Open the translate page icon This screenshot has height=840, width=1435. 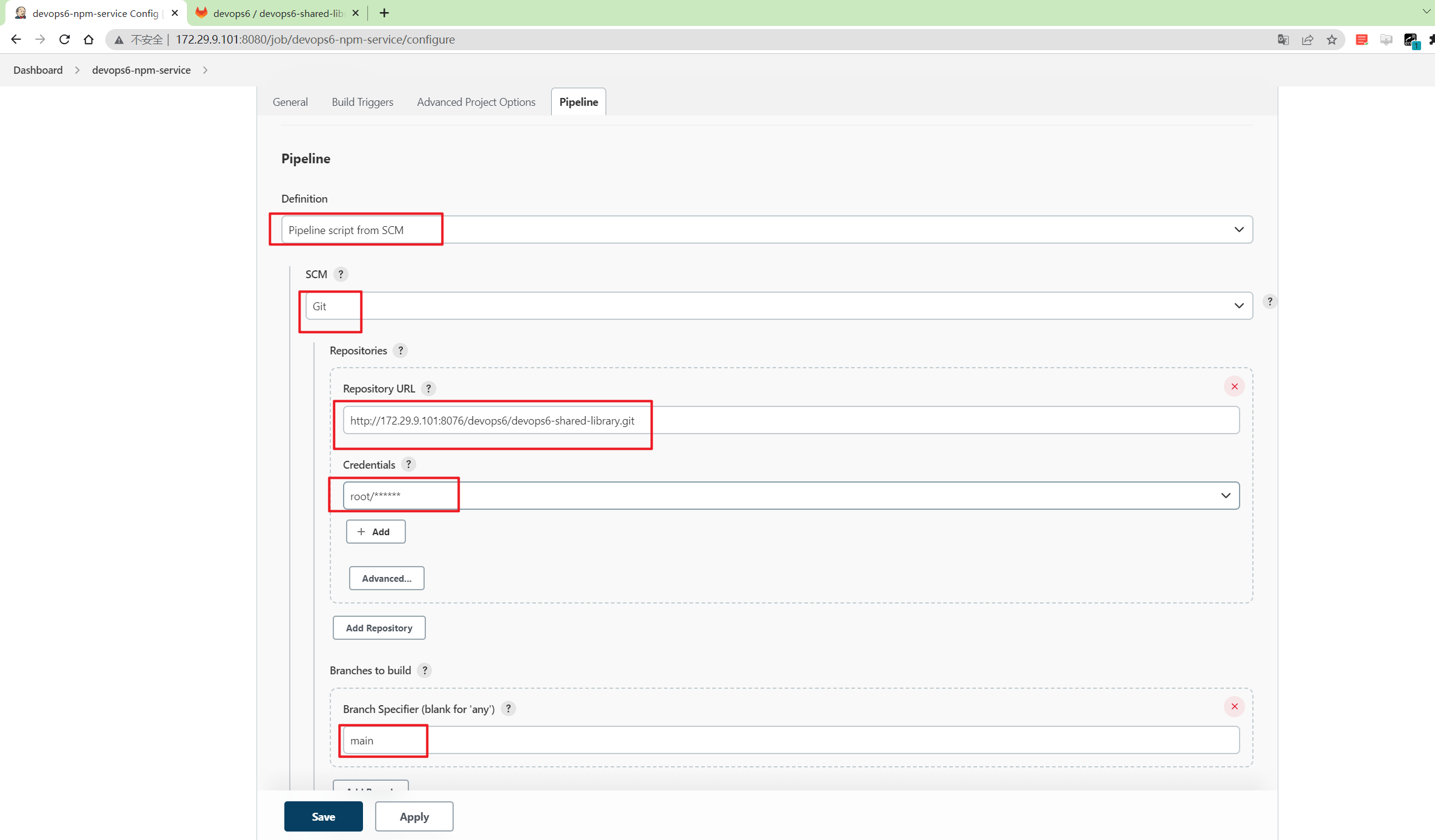coord(1283,39)
